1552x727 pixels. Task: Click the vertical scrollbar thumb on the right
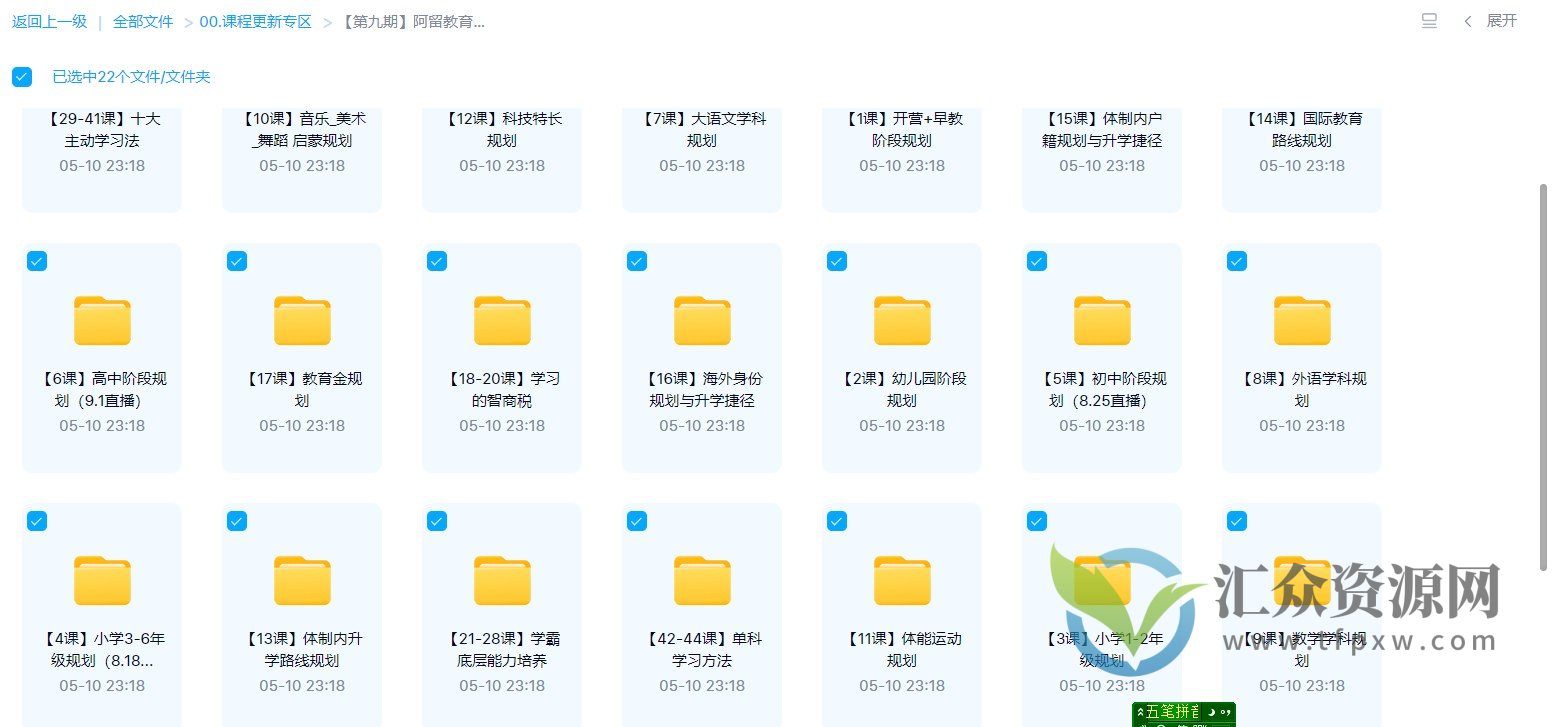(x=1543, y=377)
